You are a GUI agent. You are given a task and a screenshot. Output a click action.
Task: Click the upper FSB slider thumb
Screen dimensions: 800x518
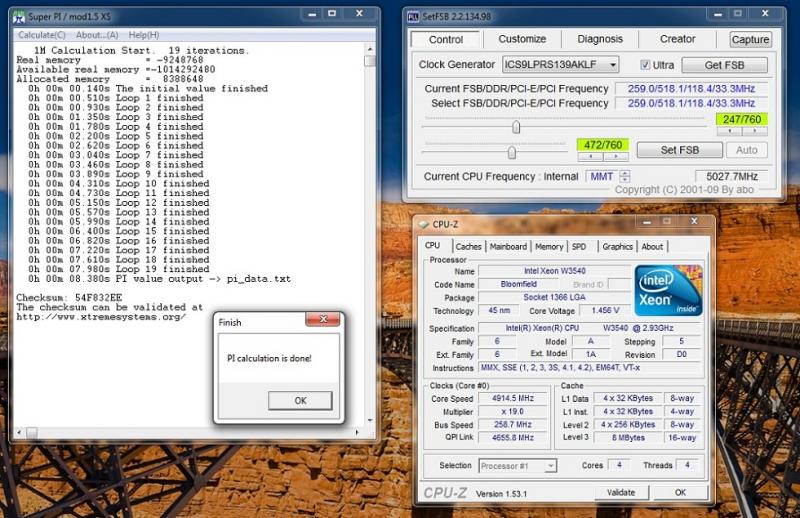(516, 127)
